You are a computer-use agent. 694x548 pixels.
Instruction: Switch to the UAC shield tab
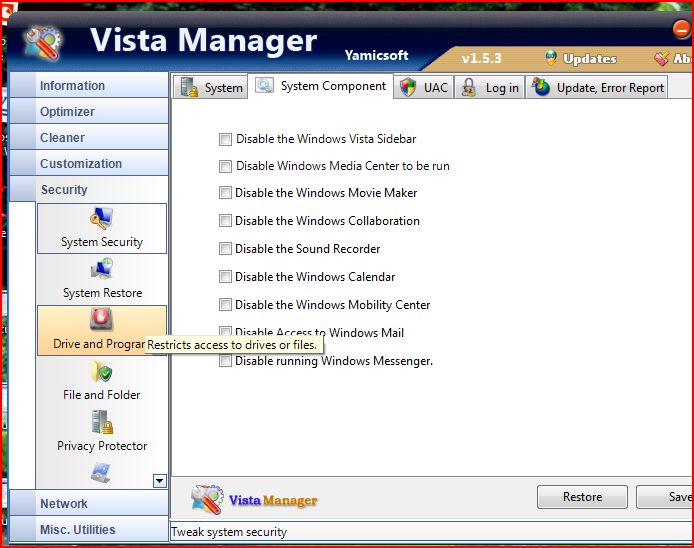tap(424, 87)
